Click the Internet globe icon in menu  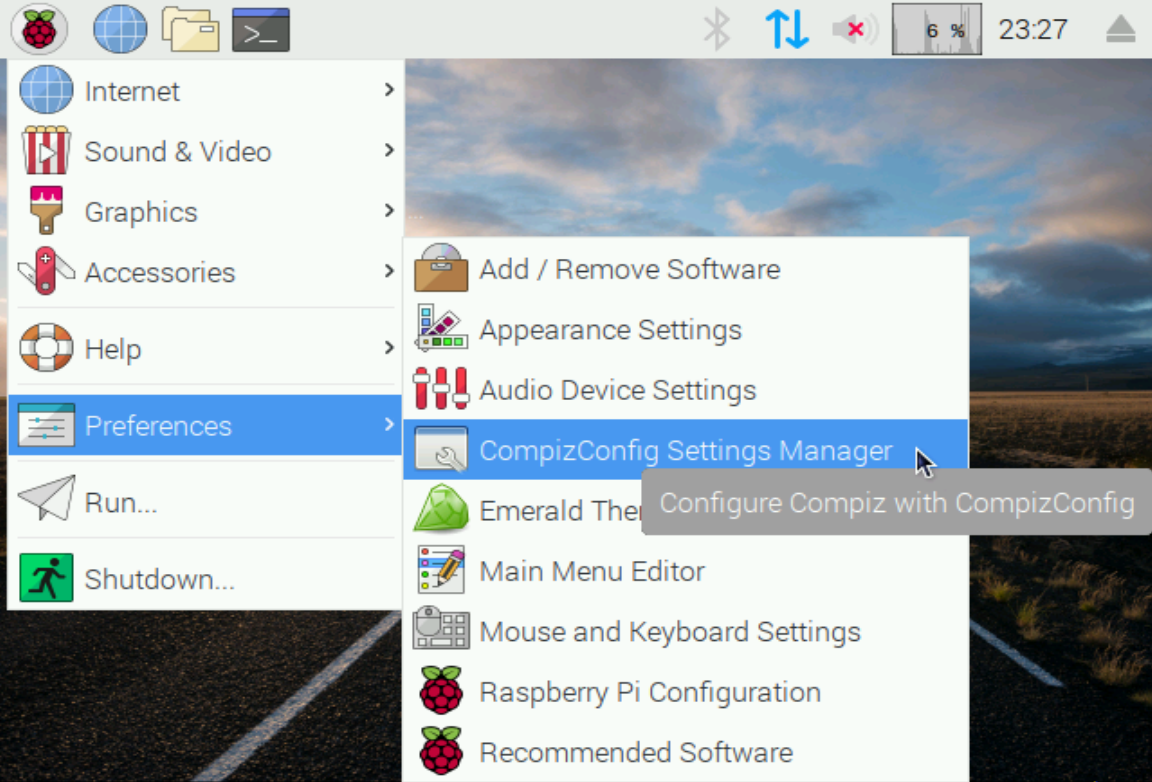click(x=46, y=90)
